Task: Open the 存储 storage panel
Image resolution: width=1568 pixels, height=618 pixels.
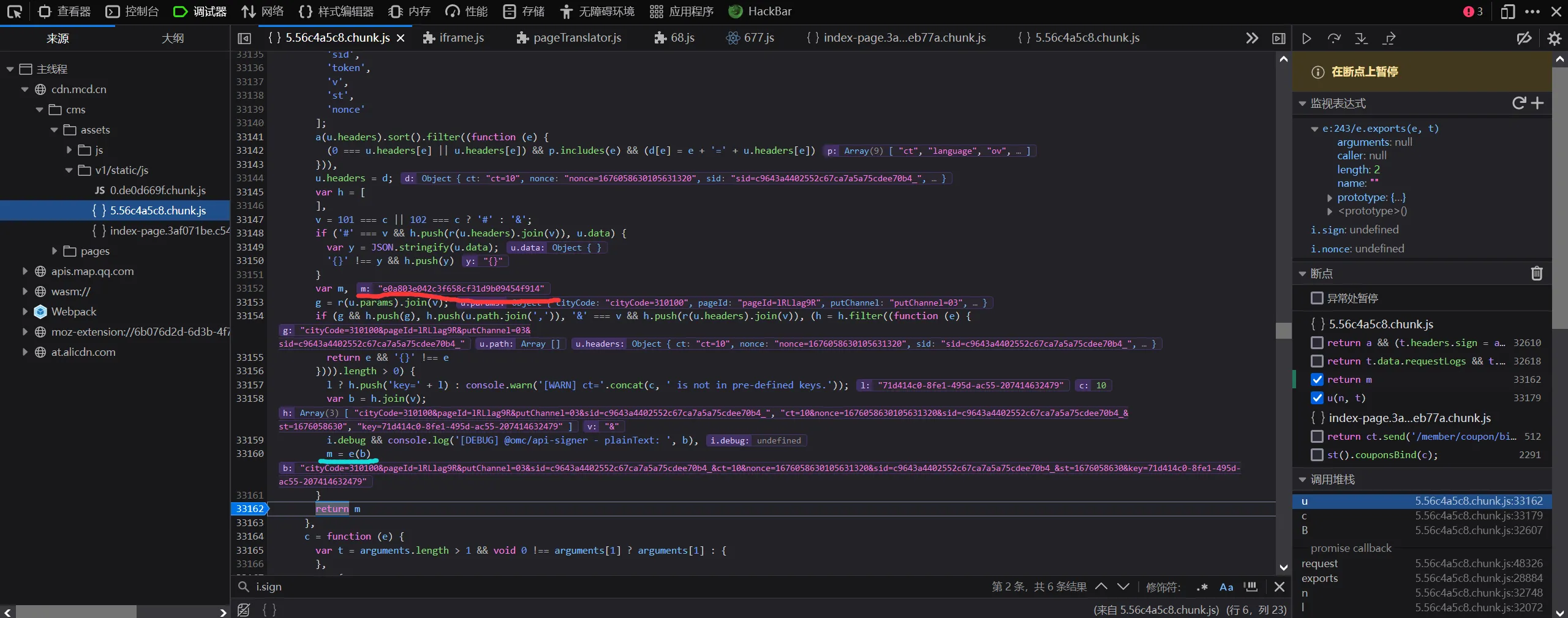Action: [524, 12]
